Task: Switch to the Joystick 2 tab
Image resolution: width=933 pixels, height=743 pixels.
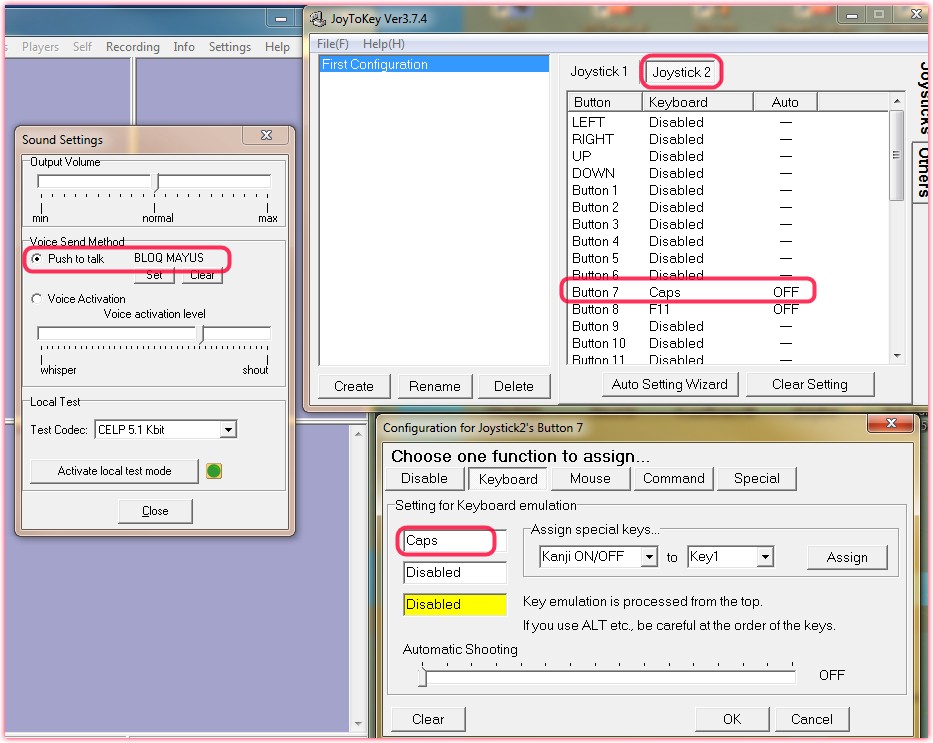Action: coord(681,72)
